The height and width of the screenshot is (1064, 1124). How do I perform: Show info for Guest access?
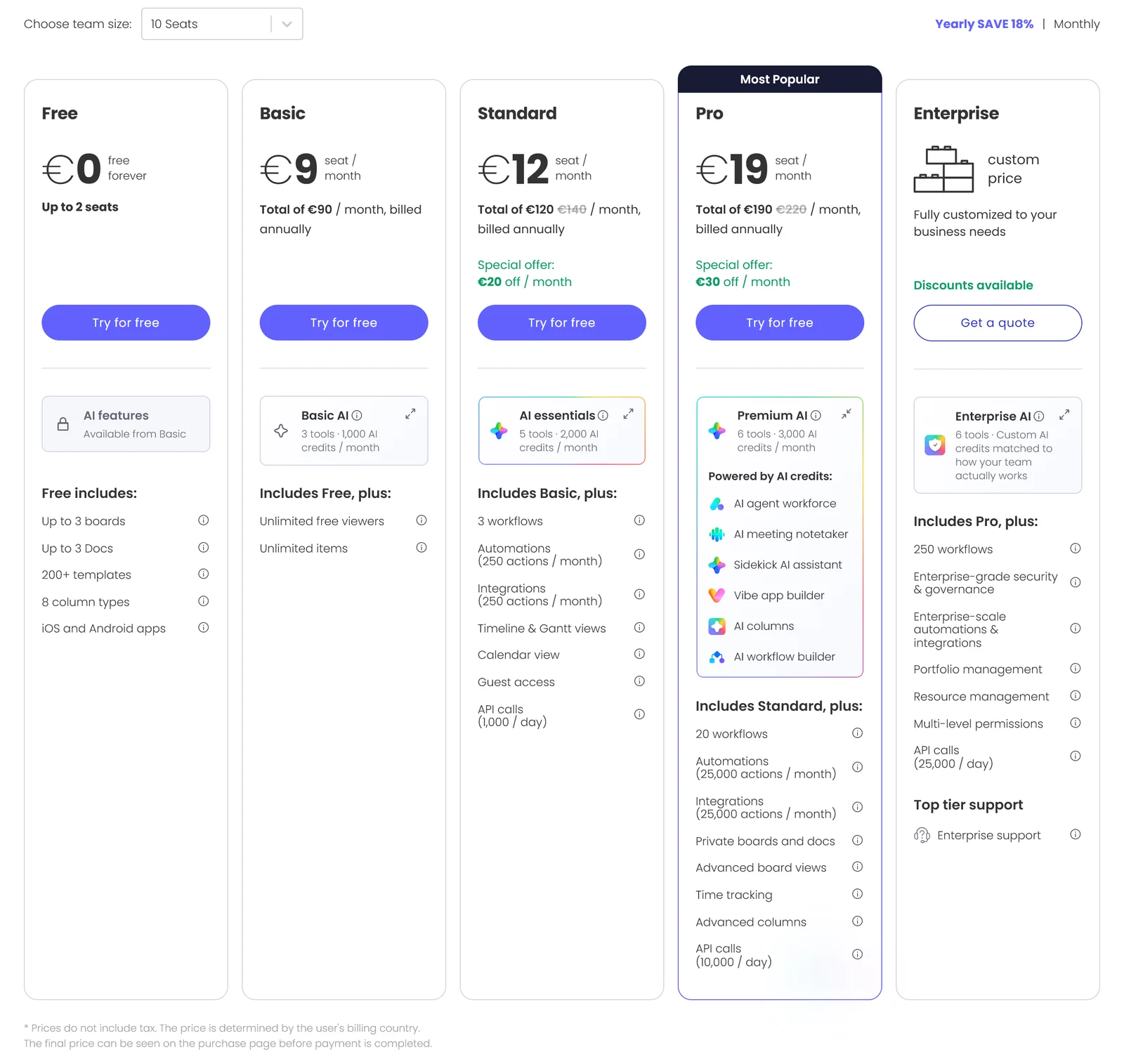tap(639, 681)
